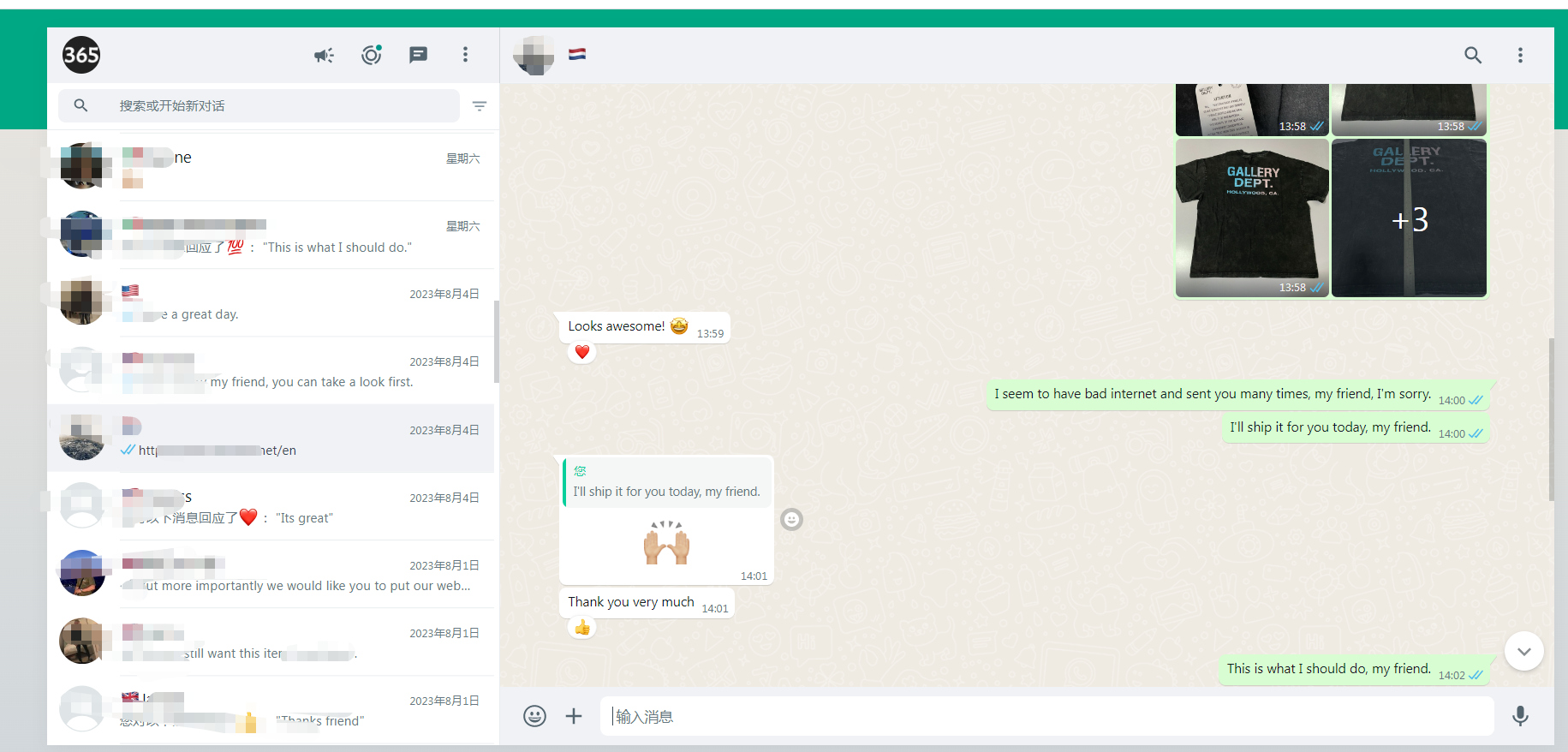Click chat list scrollbar
Image resolution: width=1568 pixels, height=752 pixels.
tap(497, 342)
